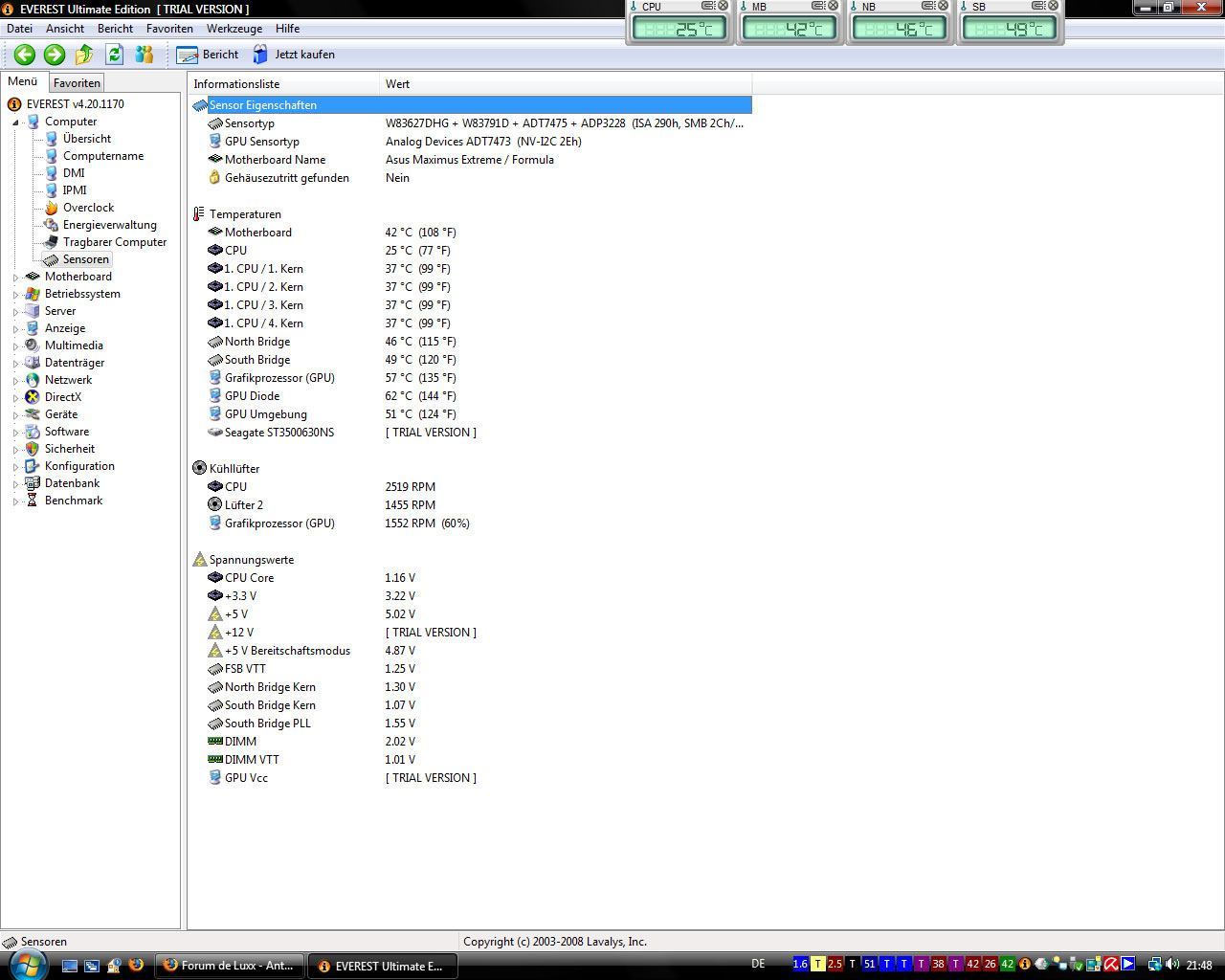Click the Datenbank tree icon
The height and width of the screenshot is (980, 1225).
tap(33, 483)
